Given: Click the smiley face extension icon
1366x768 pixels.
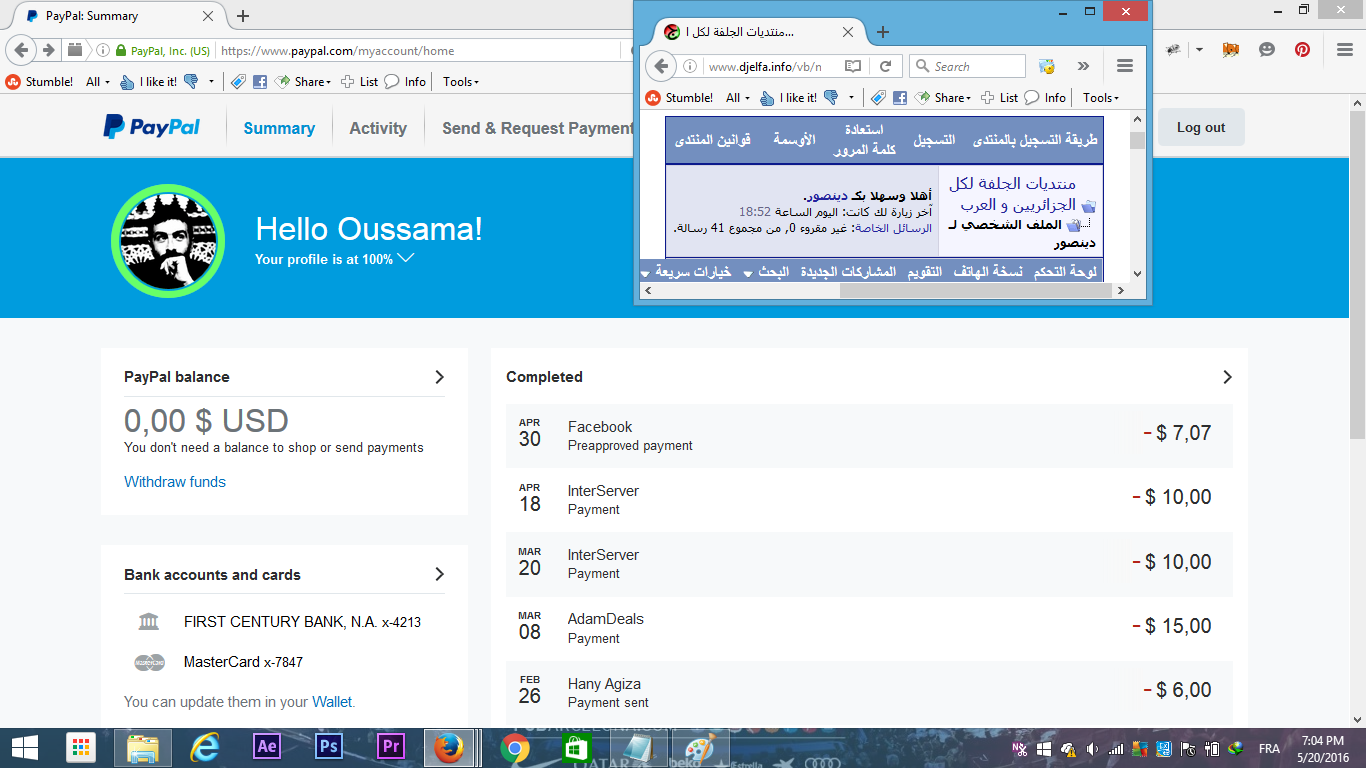Looking at the screenshot, I should coord(1267,49).
